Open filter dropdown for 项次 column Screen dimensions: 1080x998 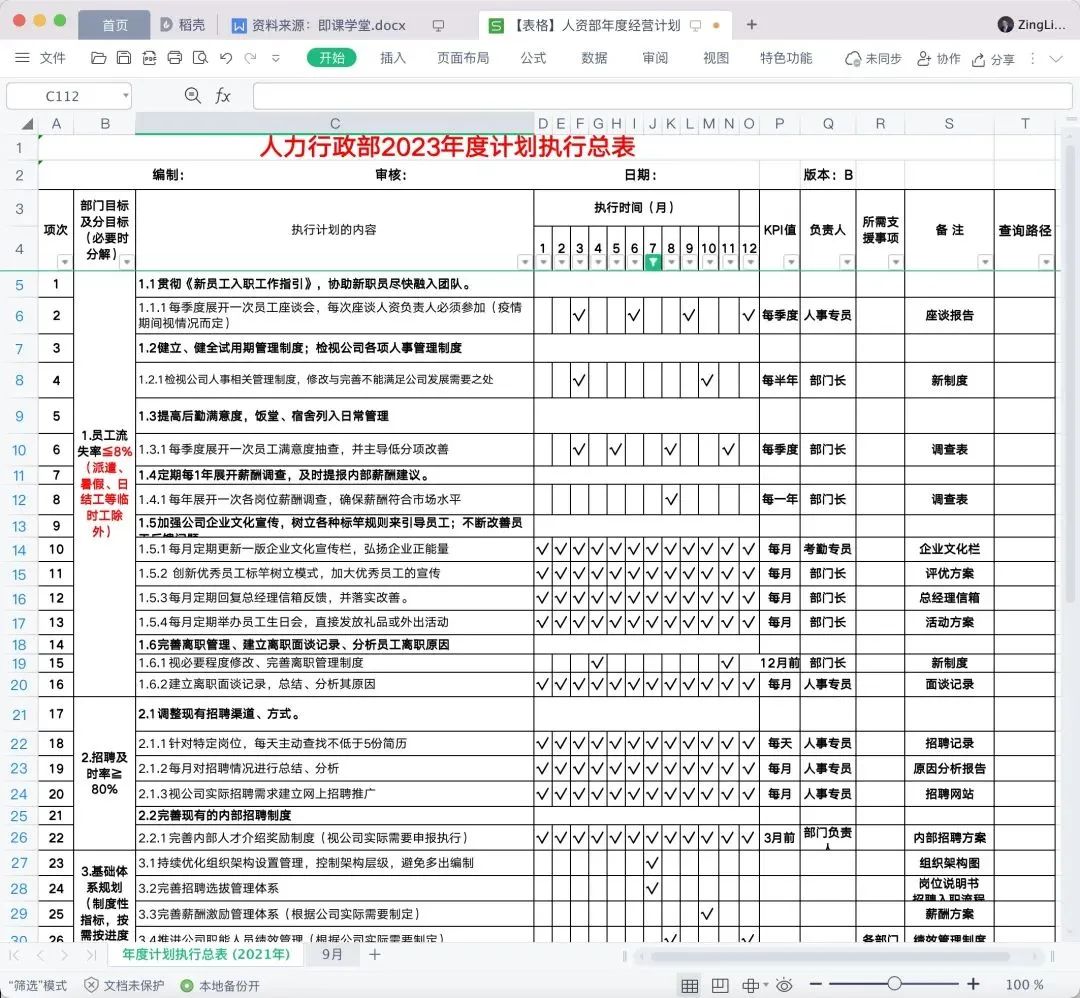(x=64, y=262)
